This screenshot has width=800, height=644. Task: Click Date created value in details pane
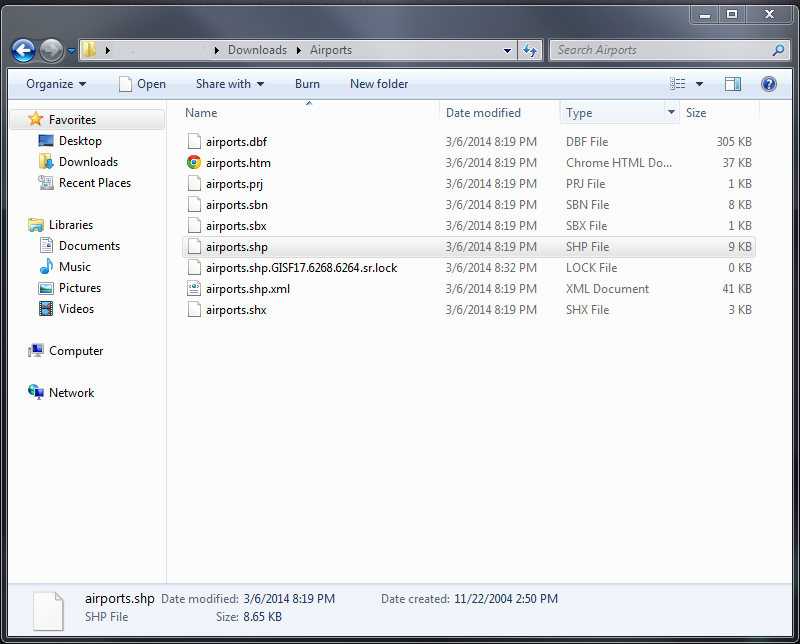(506, 599)
